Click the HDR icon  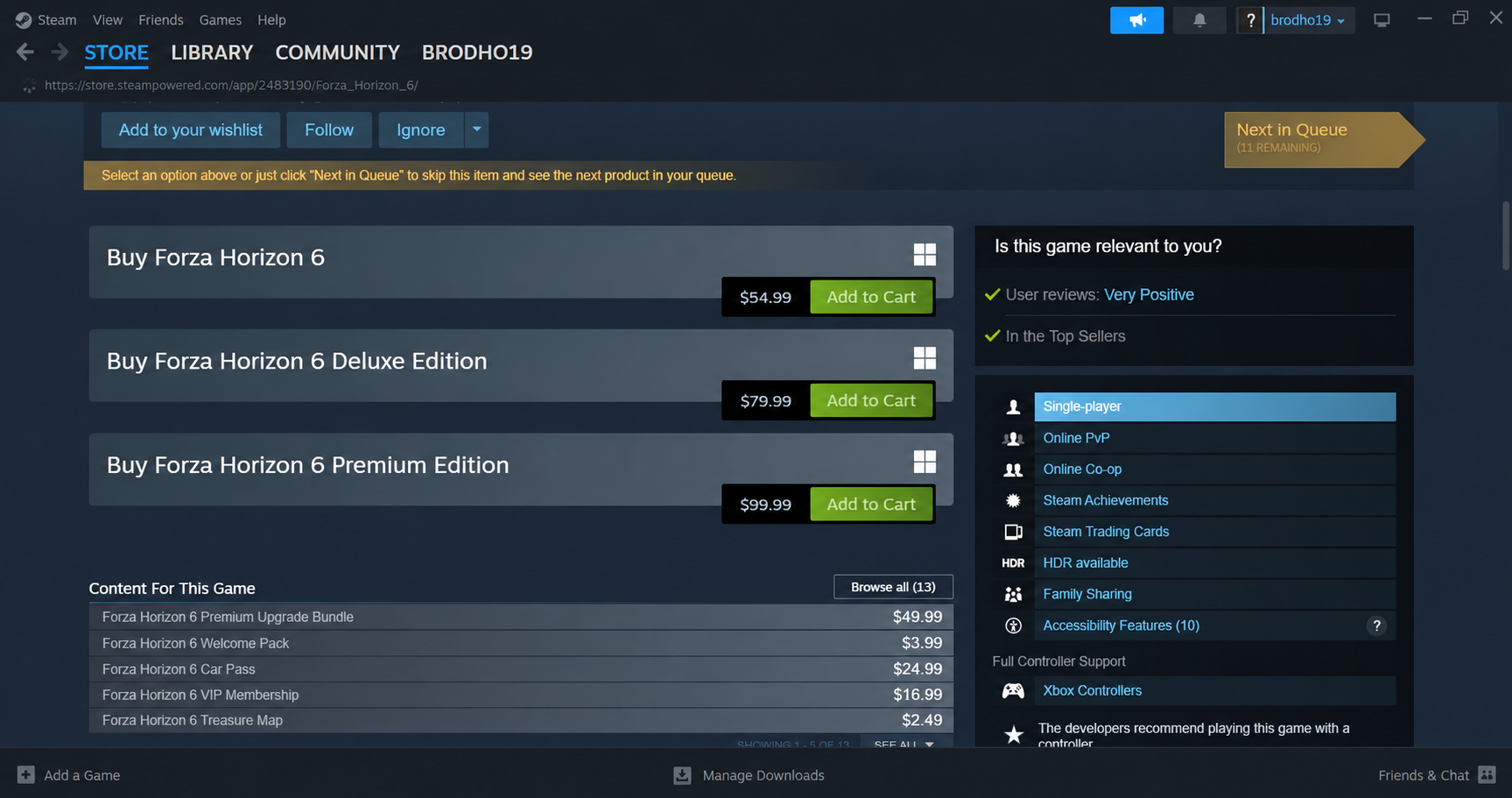1013,563
